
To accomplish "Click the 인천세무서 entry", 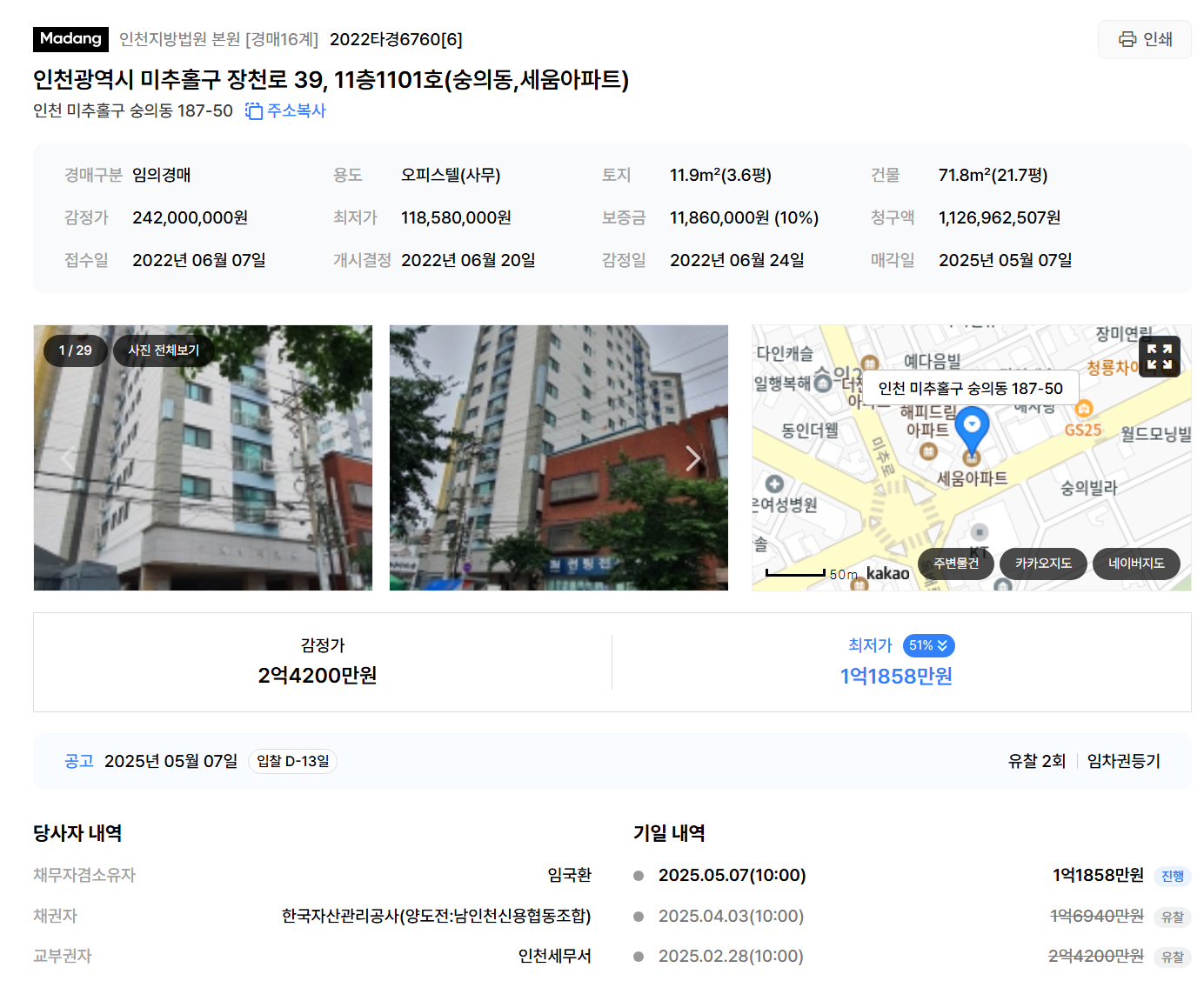I will click(554, 956).
